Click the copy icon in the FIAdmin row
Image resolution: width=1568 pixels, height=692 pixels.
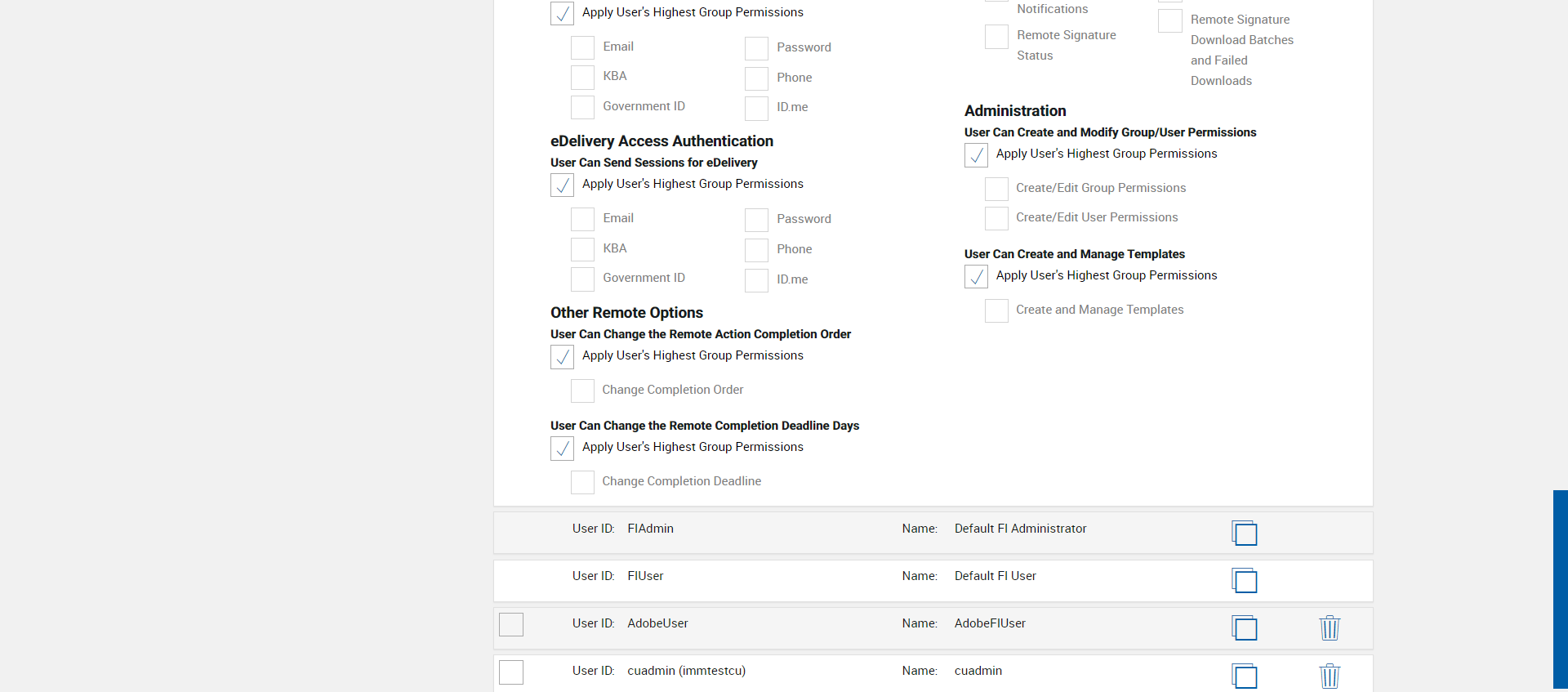click(1244, 534)
